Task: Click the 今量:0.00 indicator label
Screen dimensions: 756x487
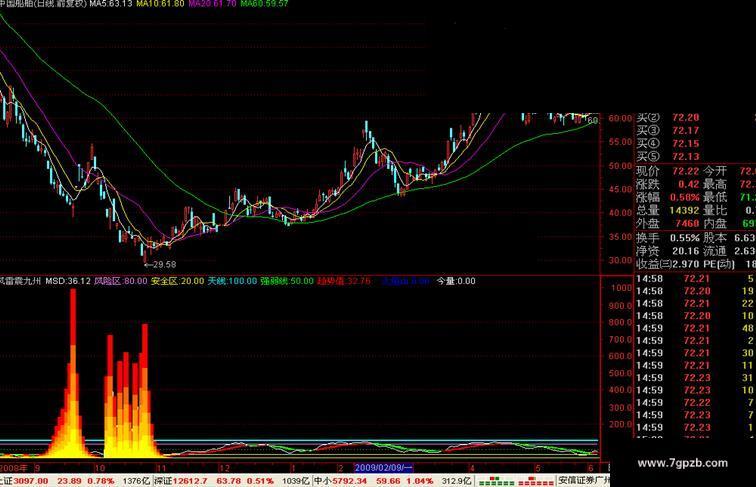Action: tap(456, 281)
